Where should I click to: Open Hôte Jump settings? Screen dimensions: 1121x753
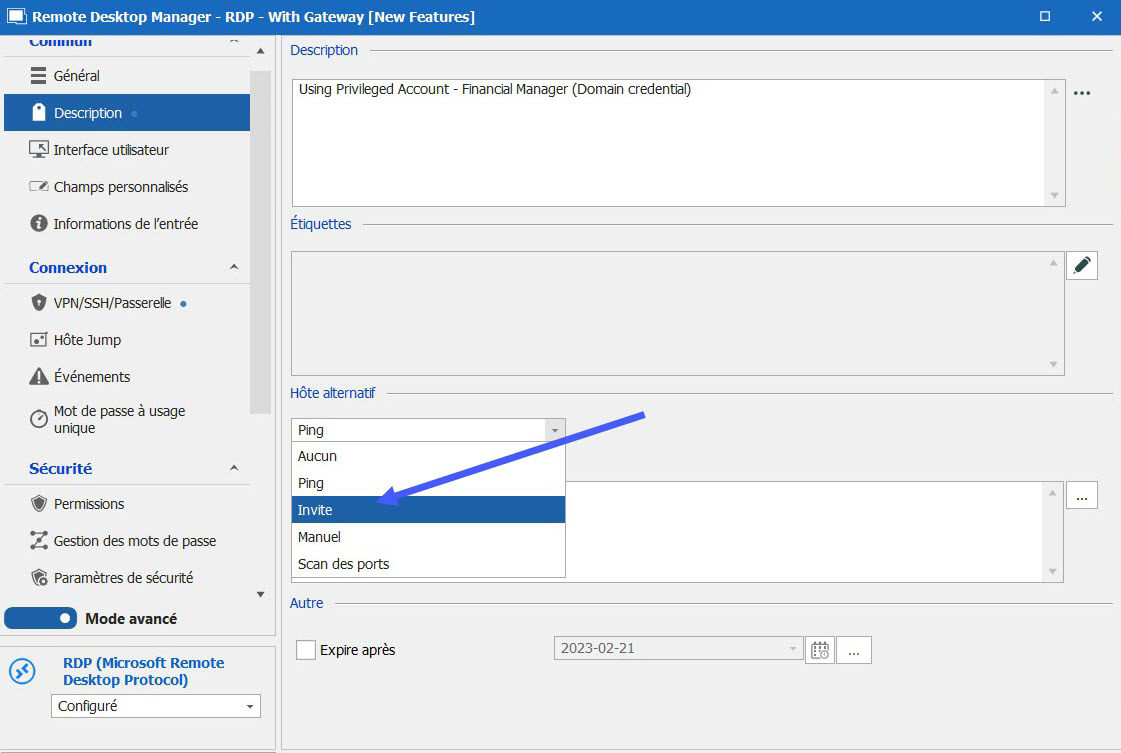tap(87, 340)
